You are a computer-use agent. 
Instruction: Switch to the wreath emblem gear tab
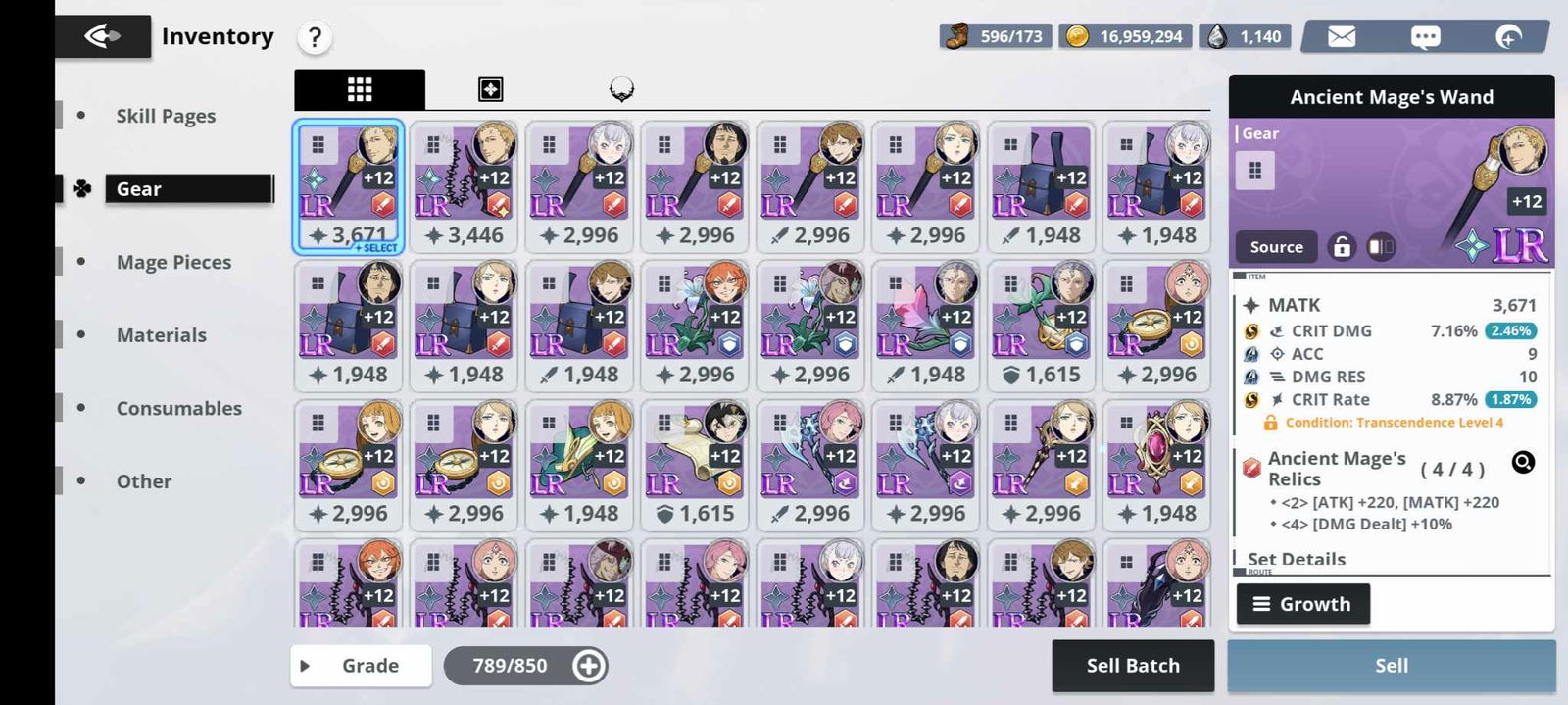(x=621, y=90)
